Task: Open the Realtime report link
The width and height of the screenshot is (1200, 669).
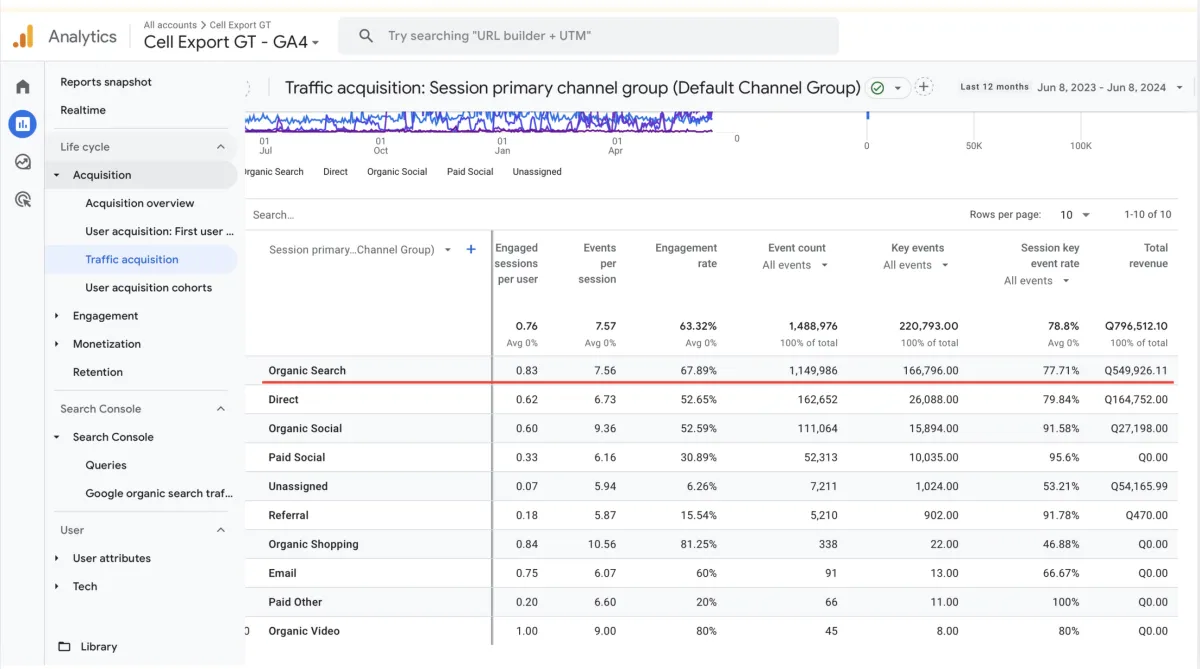Action: coord(83,110)
